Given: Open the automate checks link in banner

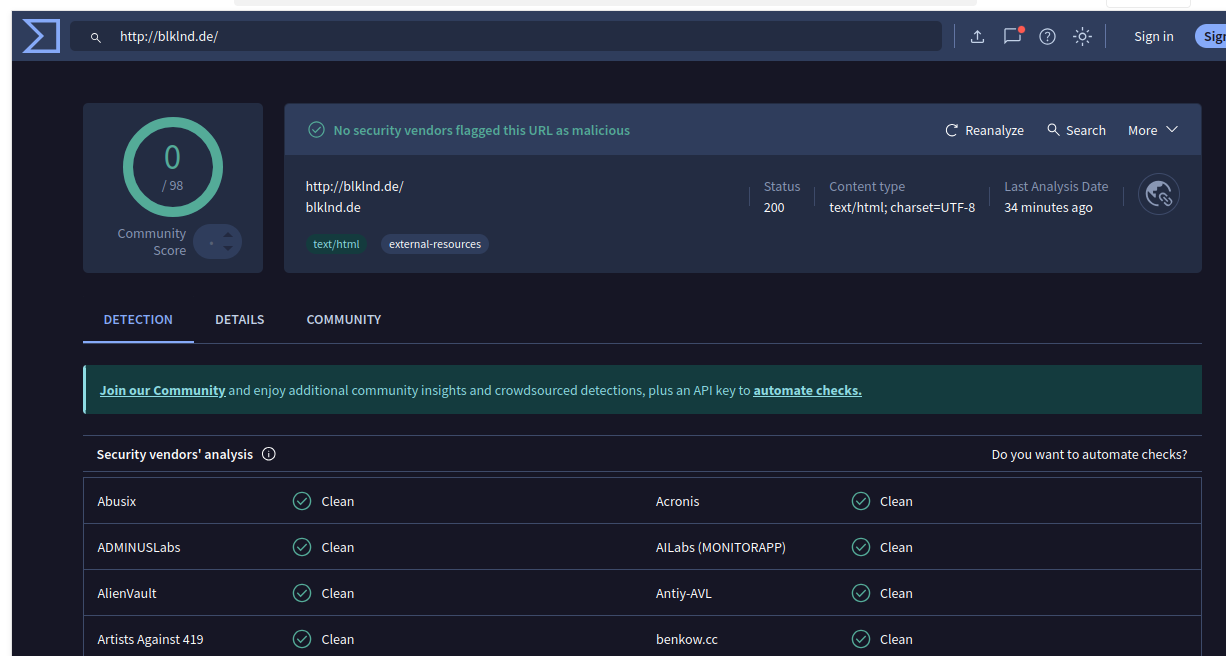Looking at the screenshot, I should tap(807, 391).
